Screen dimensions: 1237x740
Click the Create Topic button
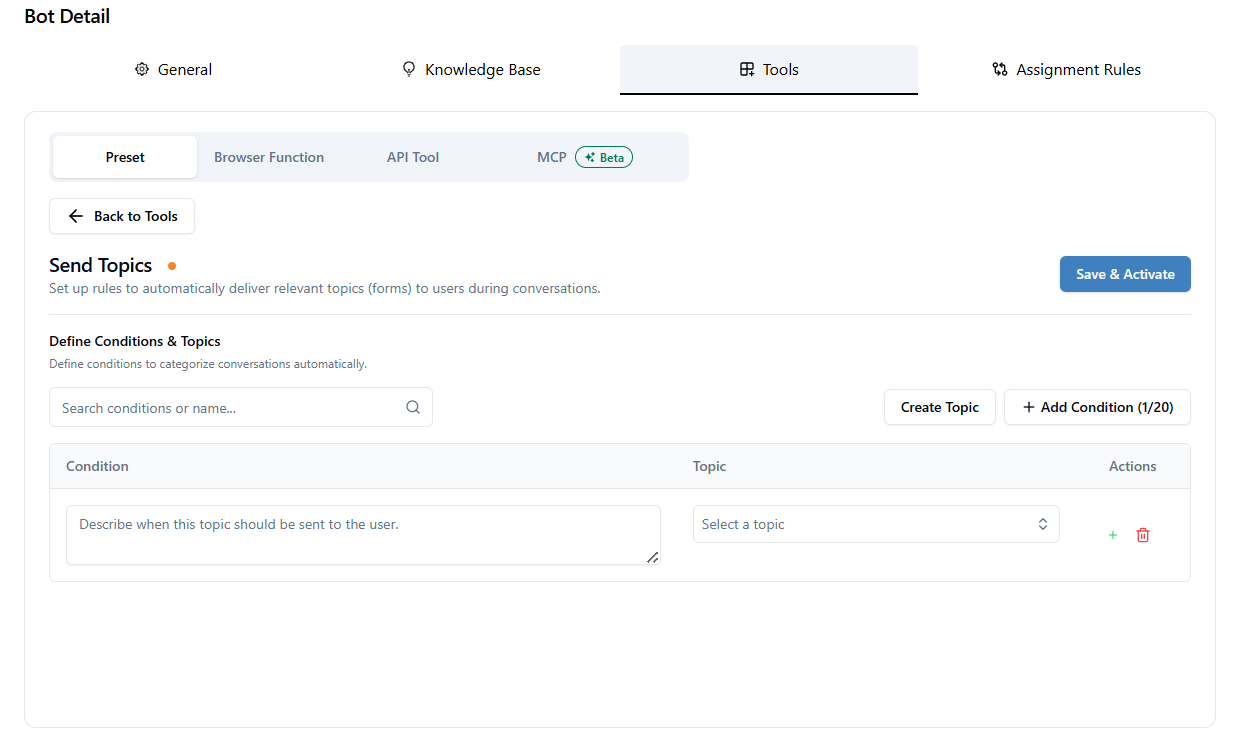(940, 407)
